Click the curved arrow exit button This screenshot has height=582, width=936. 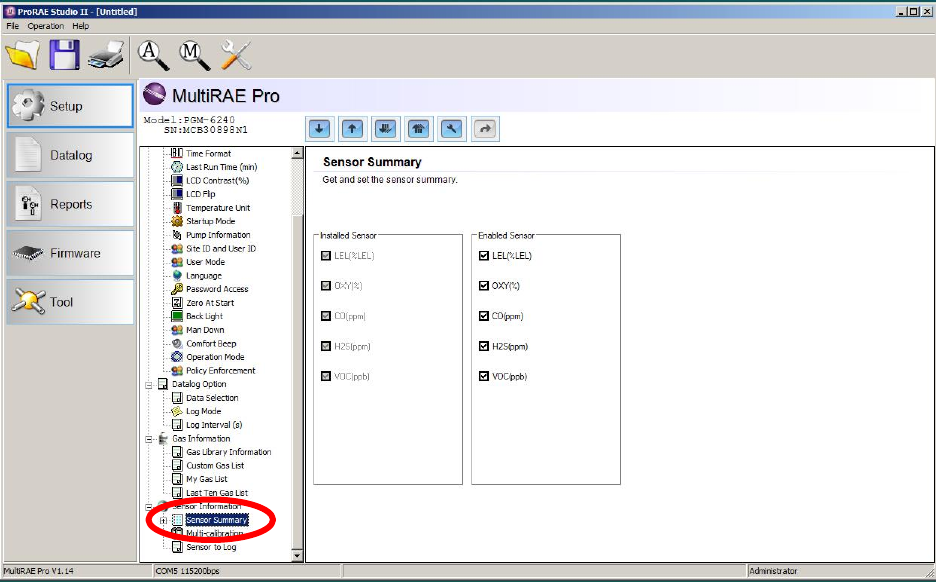pyautogui.click(x=485, y=129)
